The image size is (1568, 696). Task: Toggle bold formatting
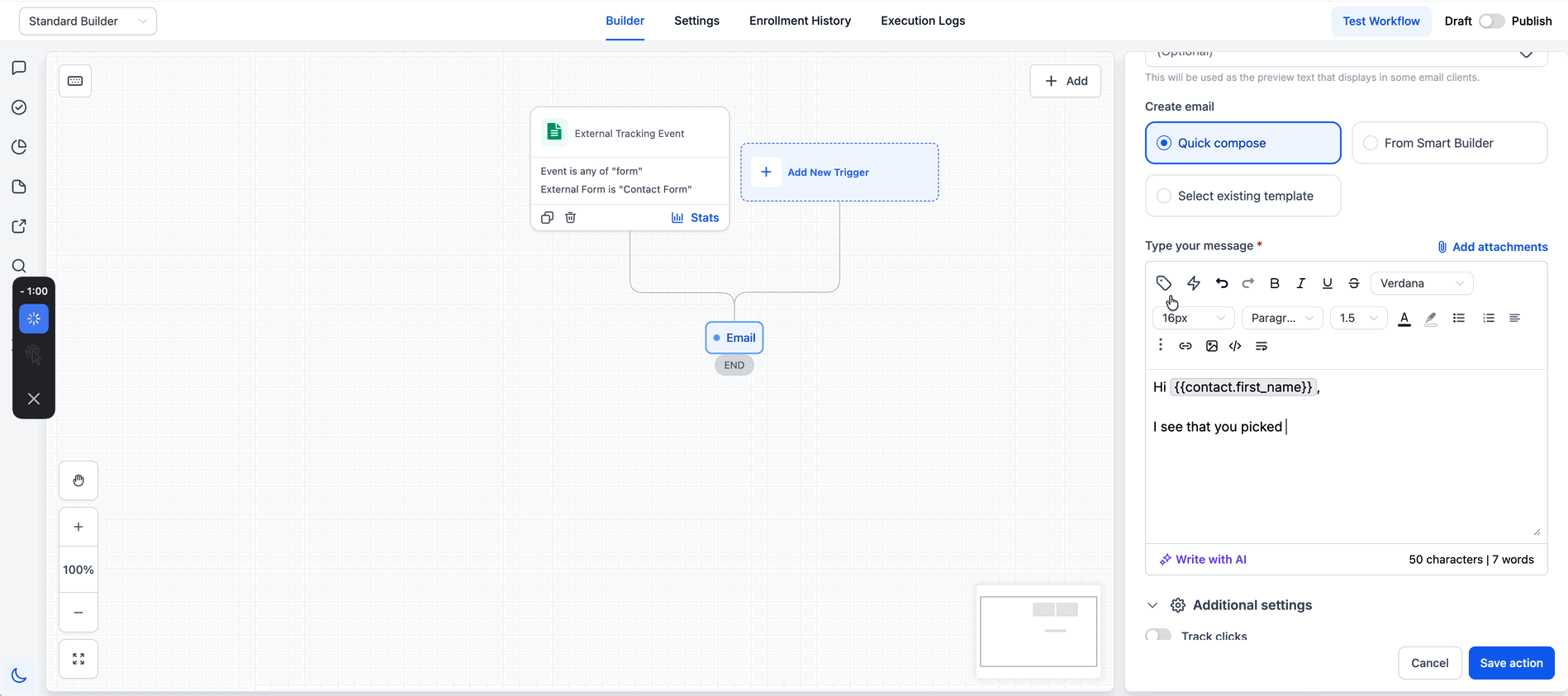[x=1275, y=283]
